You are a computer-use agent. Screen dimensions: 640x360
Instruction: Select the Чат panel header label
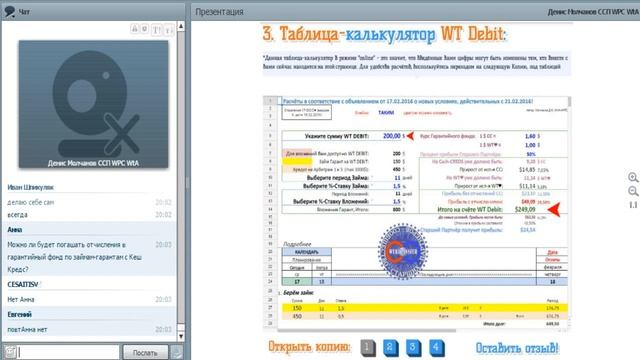point(24,12)
